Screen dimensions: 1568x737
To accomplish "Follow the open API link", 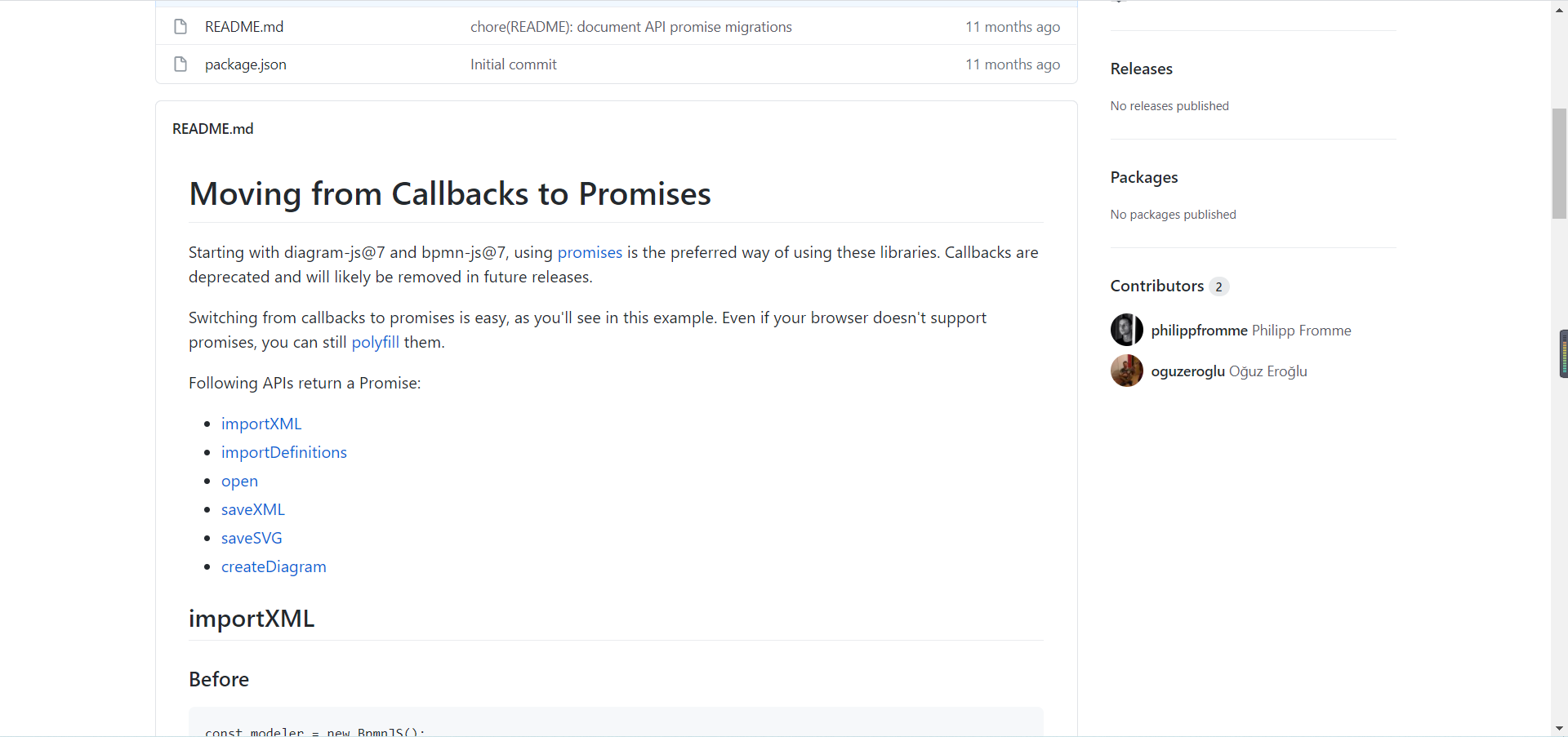I will click(239, 481).
